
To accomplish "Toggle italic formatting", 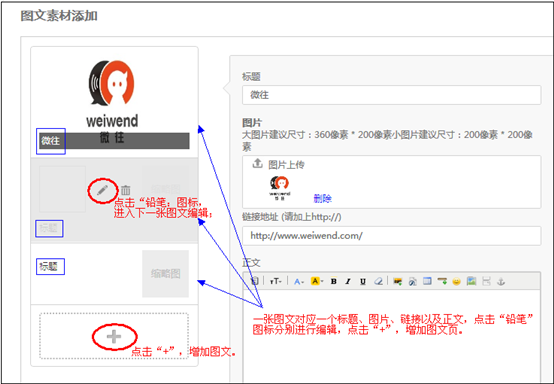I will (348, 282).
